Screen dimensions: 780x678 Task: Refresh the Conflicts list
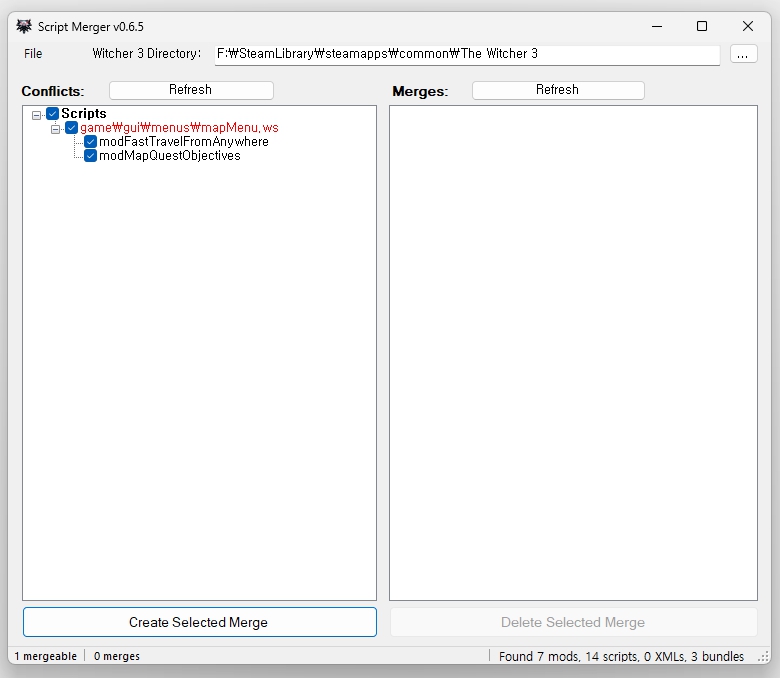pyautogui.click(x=190, y=90)
